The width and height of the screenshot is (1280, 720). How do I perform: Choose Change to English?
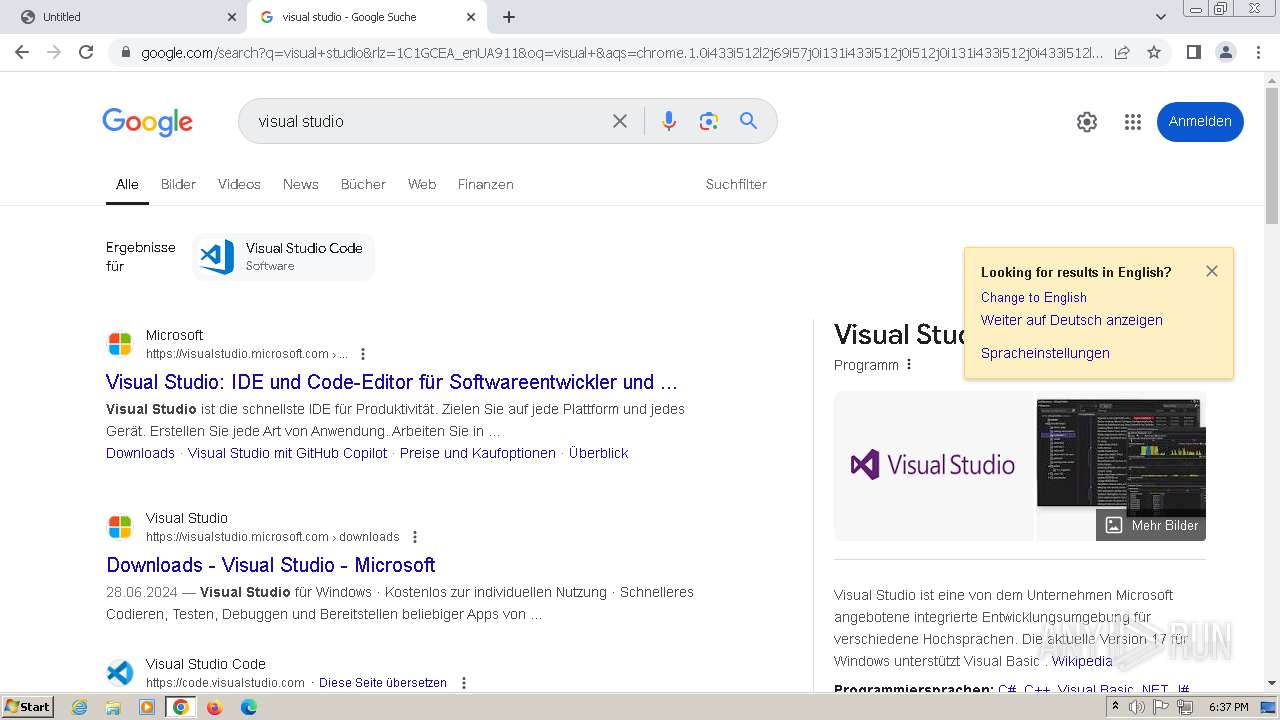click(x=1033, y=297)
